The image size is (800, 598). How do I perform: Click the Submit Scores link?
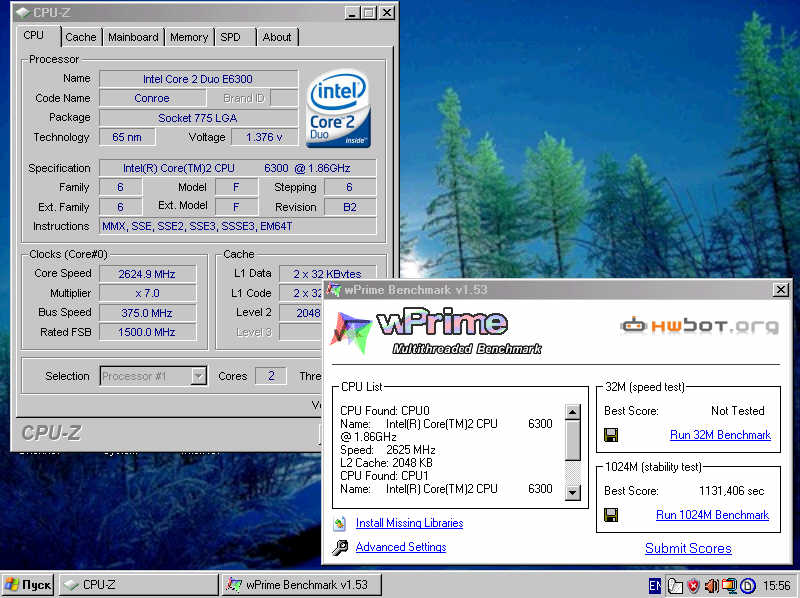tap(688, 549)
